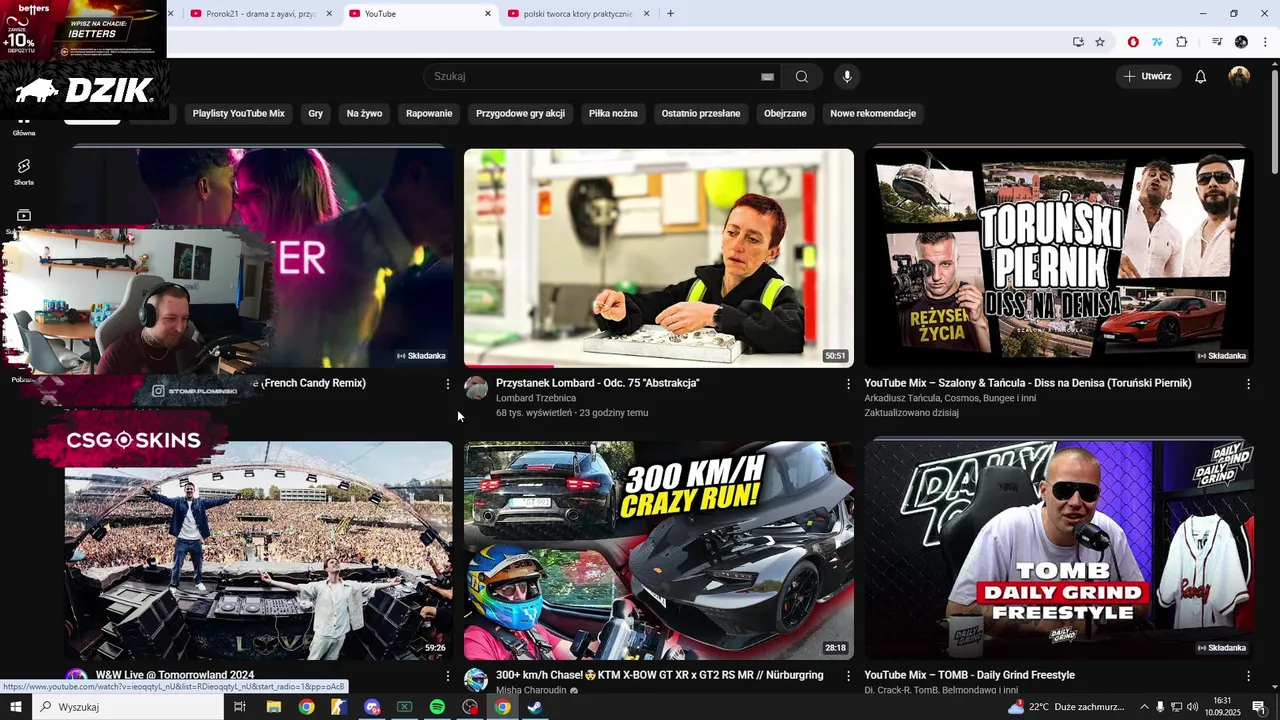The height and width of the screenshot is (720, 1280).
Task: Open Windows Task View
Action: click(240, 707)
